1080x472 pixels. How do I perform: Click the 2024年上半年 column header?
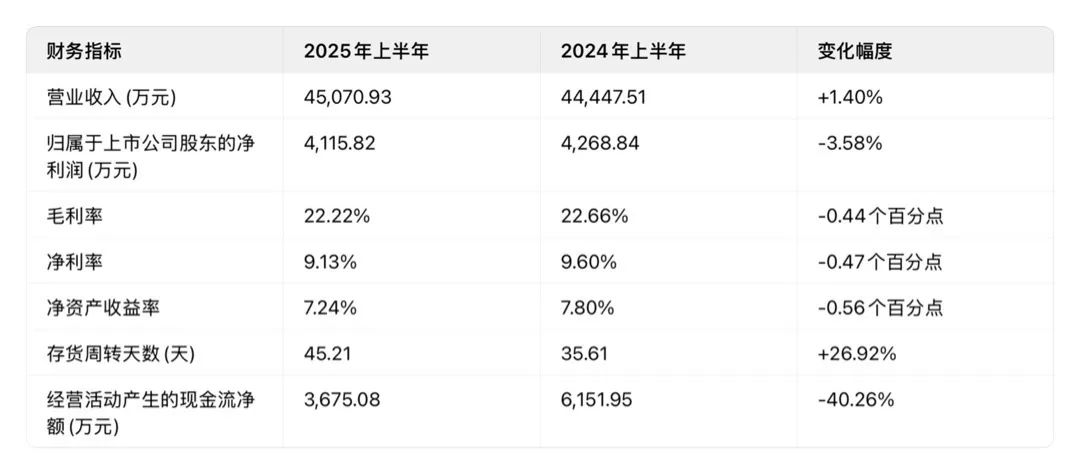click(x=623, y=52)
